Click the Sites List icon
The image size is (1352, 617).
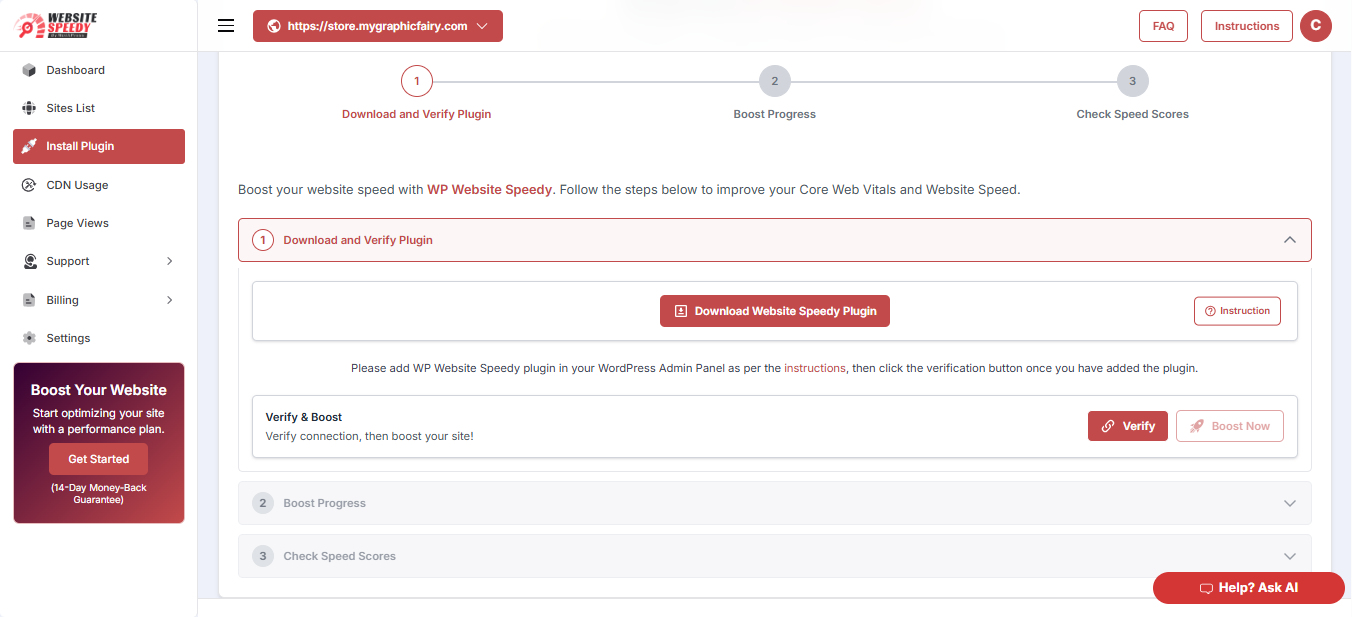29,108
